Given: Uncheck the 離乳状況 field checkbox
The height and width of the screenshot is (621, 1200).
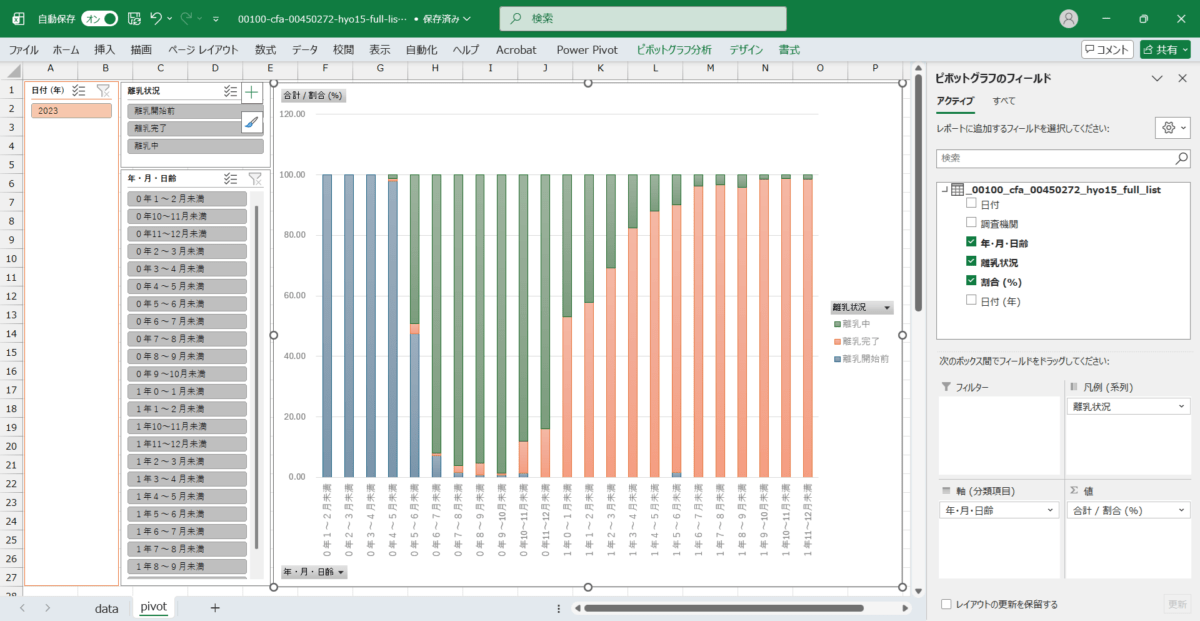Looking at the screenshot, I should pos(971,262).
